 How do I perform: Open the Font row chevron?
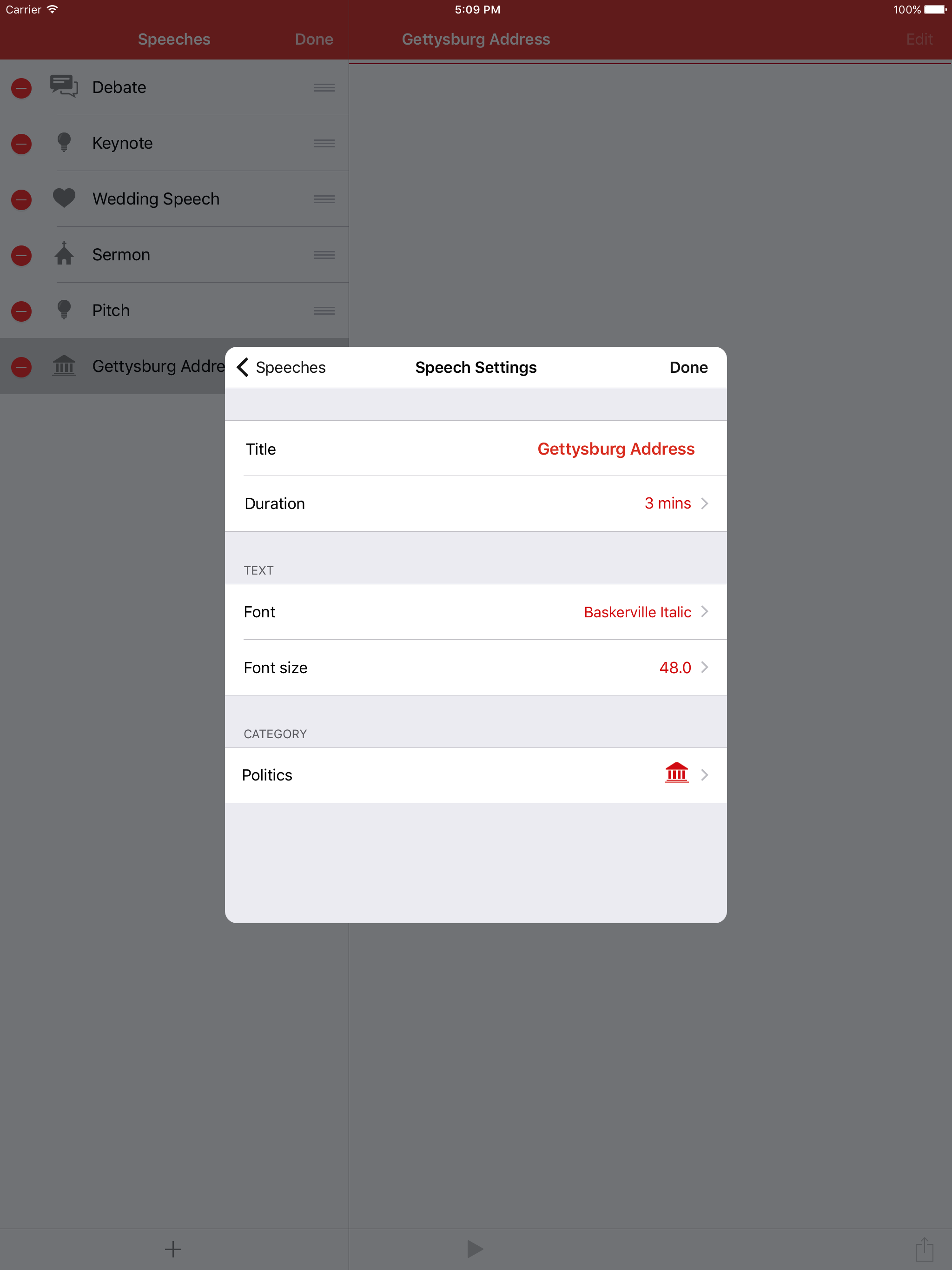click(x=705, y=611)
